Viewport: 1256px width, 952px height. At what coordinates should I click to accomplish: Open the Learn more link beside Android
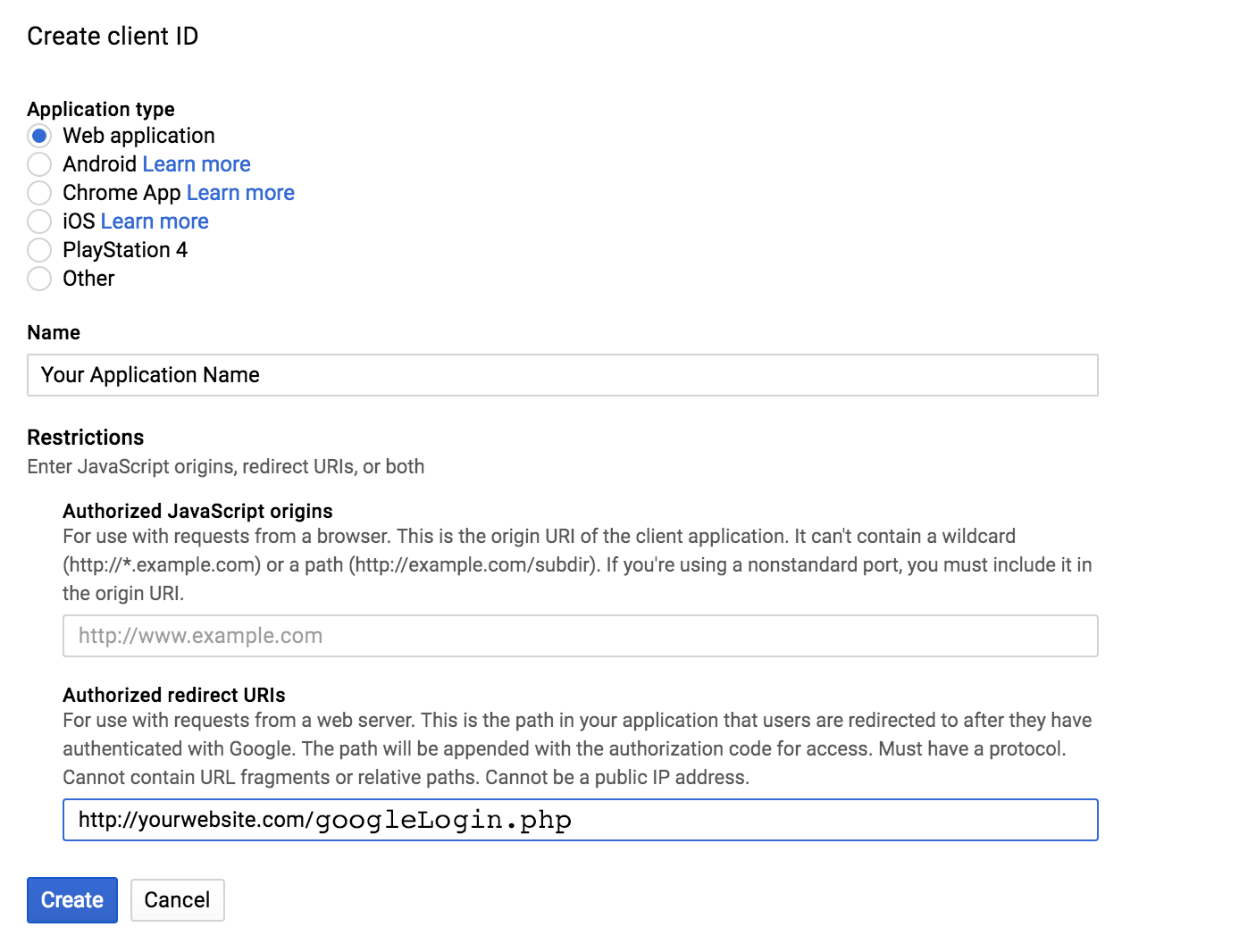(x=197, y=164)
